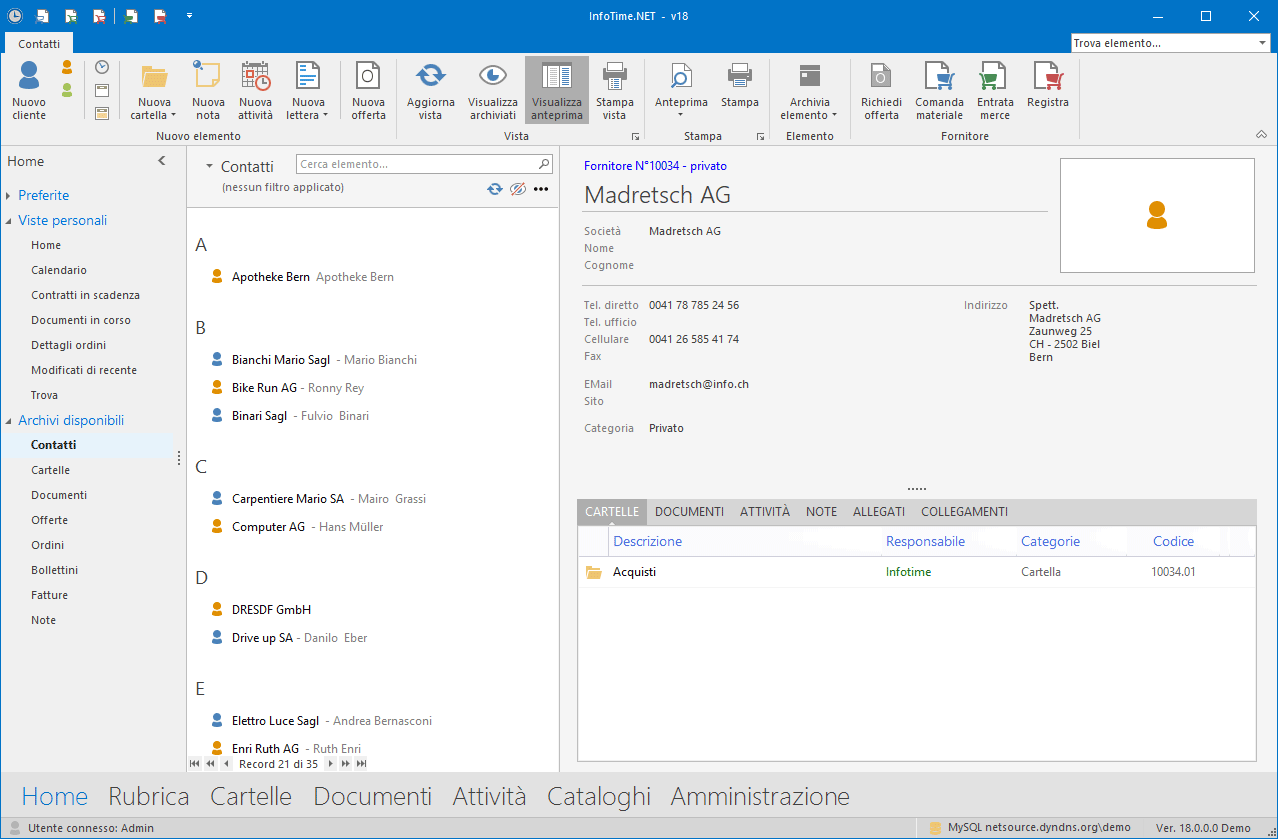Switch to the COLLEGAMENTI tab
The height and width of the screenshot is (839, 1278).
[x=964, y=512]
